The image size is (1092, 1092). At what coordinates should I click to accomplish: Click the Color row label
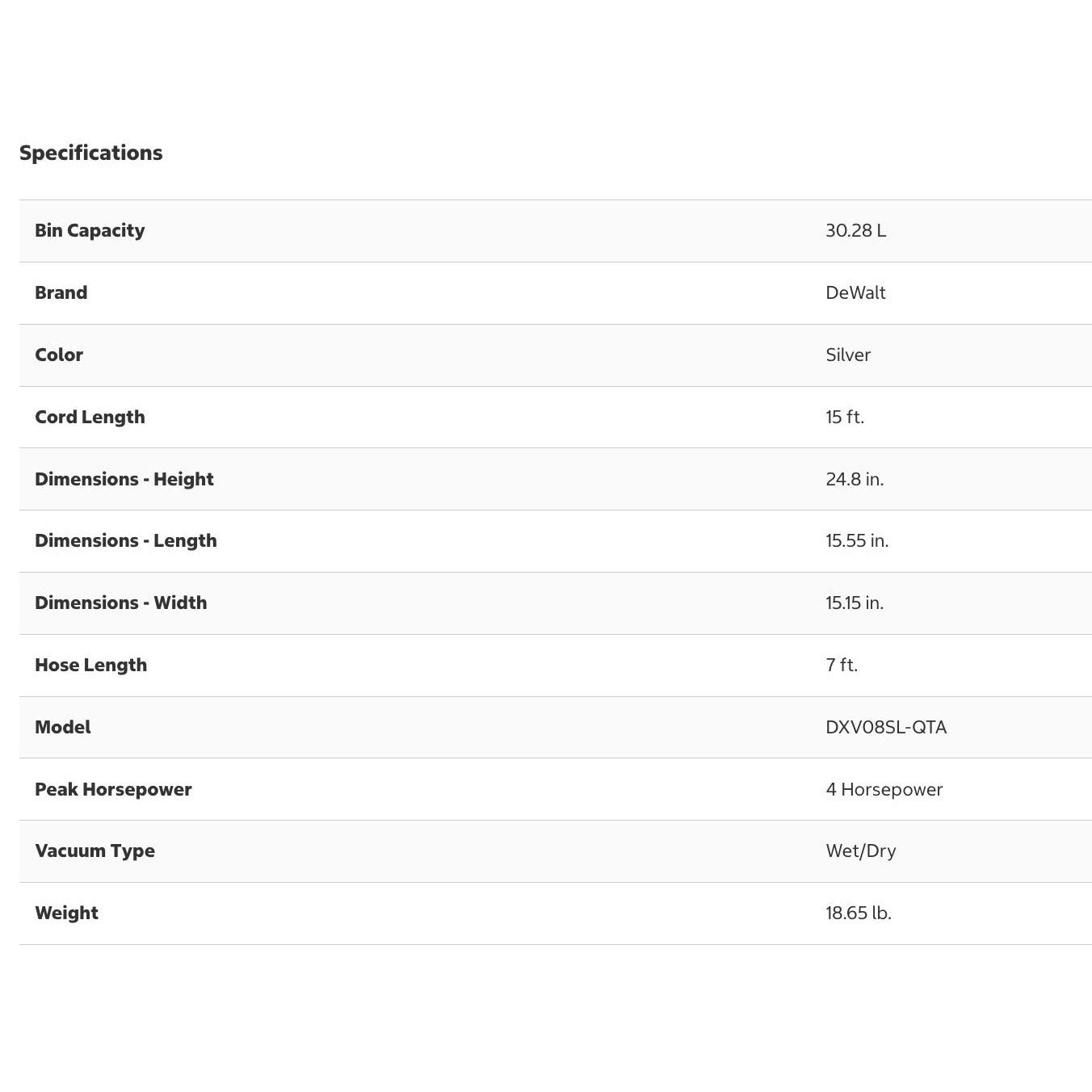pyautogui.click(x=59, y=355)
